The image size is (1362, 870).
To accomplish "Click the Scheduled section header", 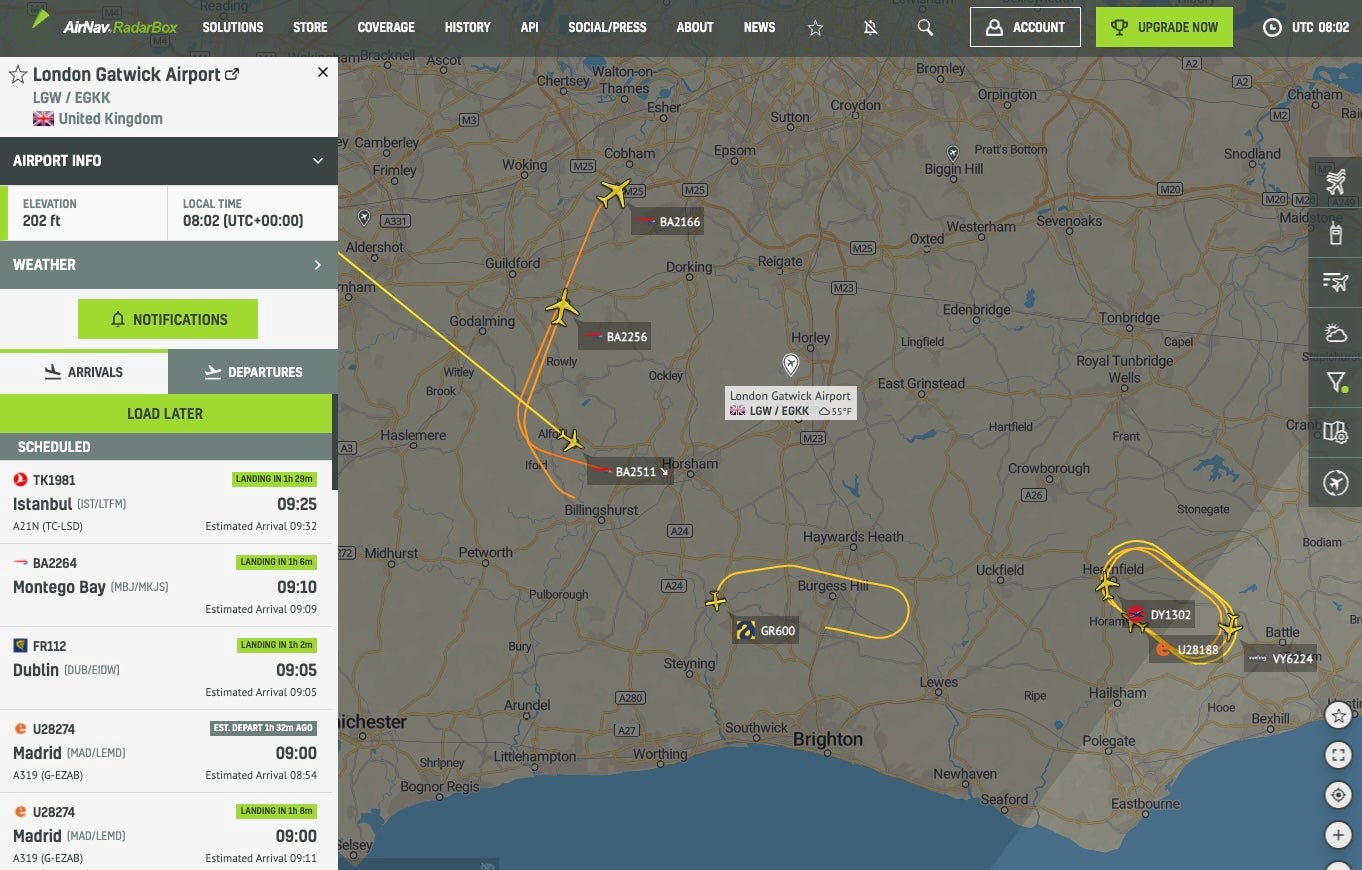I will click(165, 447).
